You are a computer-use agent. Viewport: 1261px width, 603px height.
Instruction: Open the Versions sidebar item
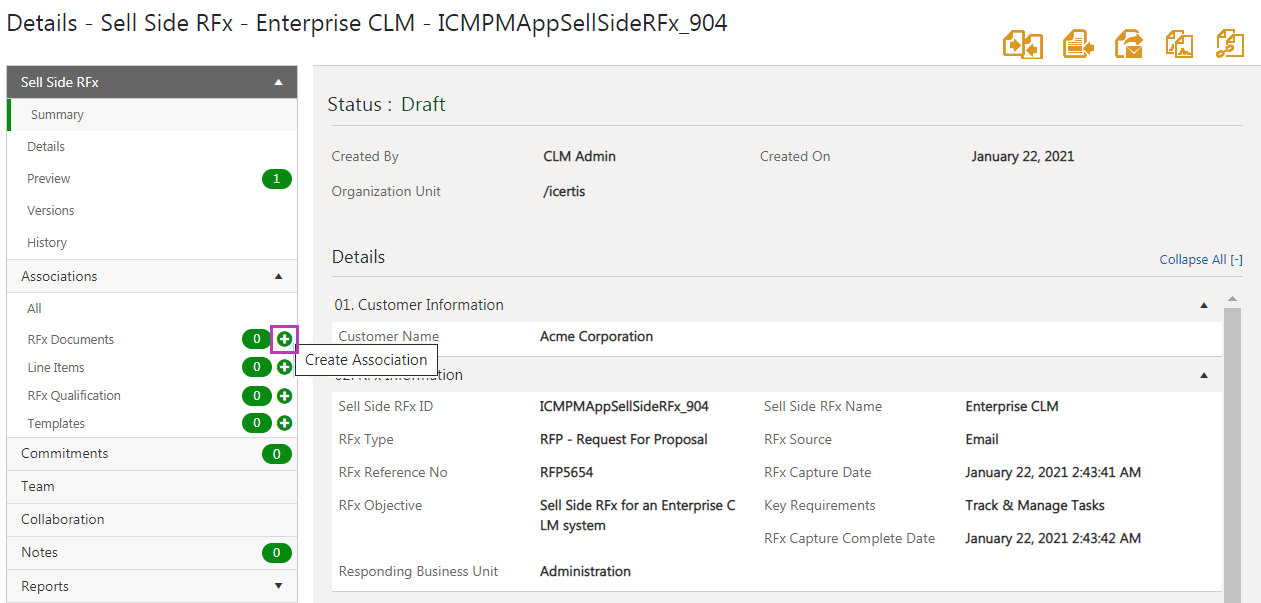point(51,211)
